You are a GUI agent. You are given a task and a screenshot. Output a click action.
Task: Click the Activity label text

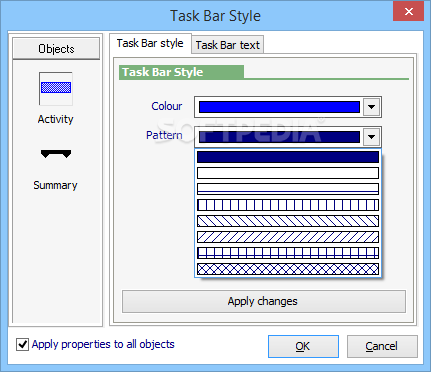55,119
